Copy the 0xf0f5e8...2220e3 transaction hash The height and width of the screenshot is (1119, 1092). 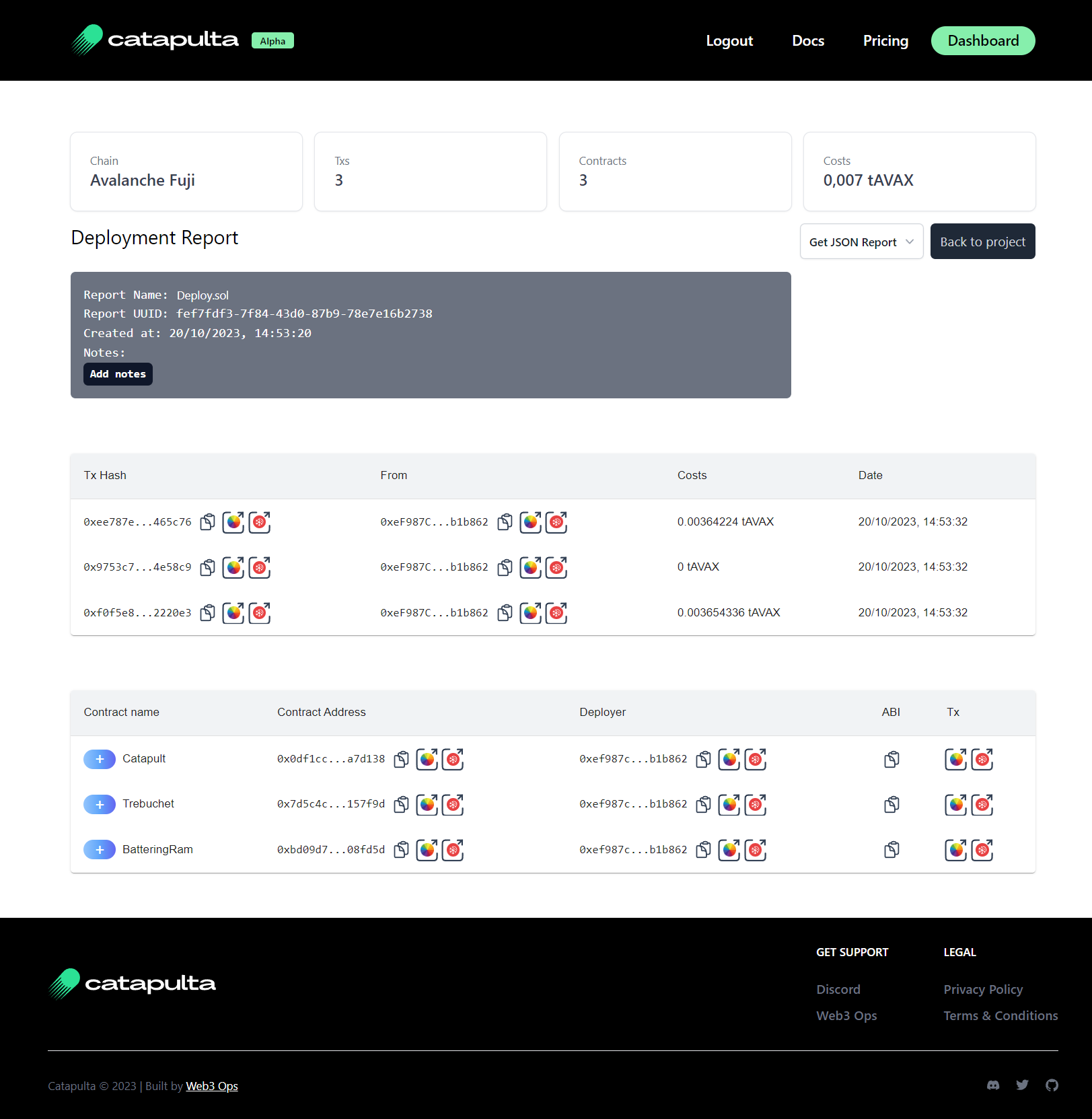[x=208, y=613]
